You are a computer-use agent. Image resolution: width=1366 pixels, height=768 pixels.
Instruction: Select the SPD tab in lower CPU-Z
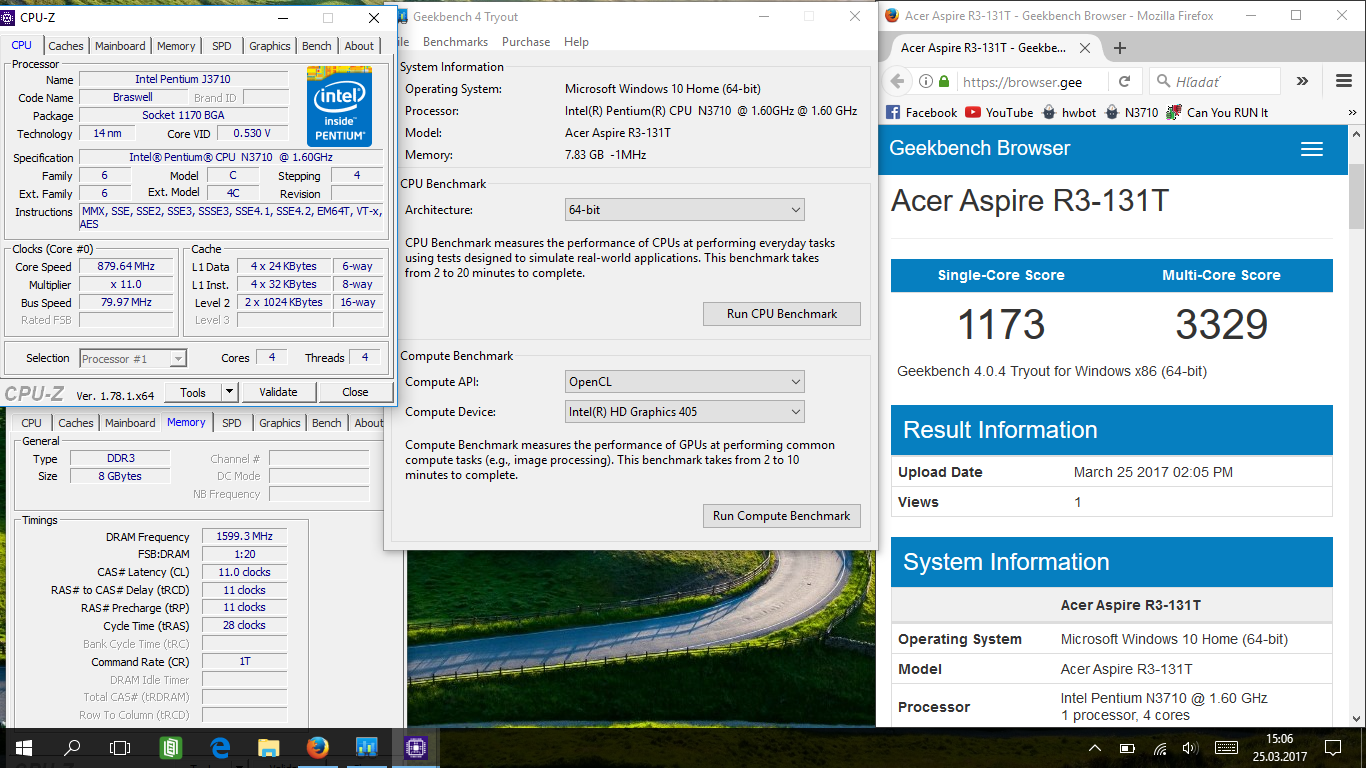[x=232, y=423]
